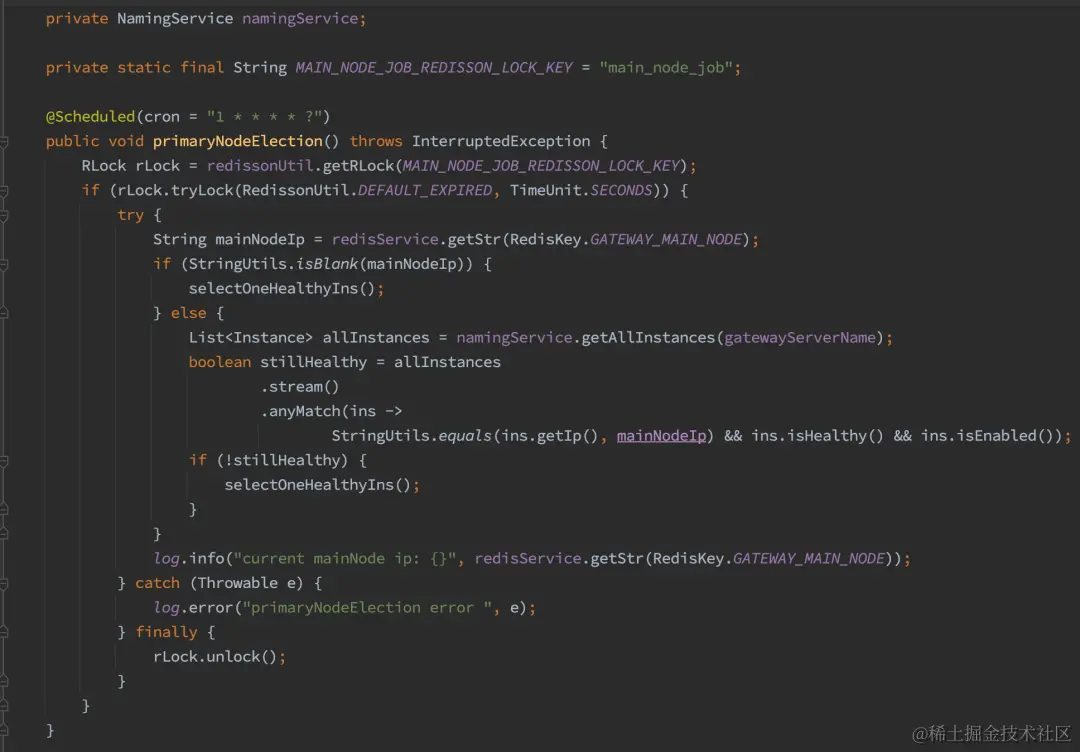The height and width of the screenshot is (752, 1080).
Task: Click the log.error call
Action: coord(193,608)
